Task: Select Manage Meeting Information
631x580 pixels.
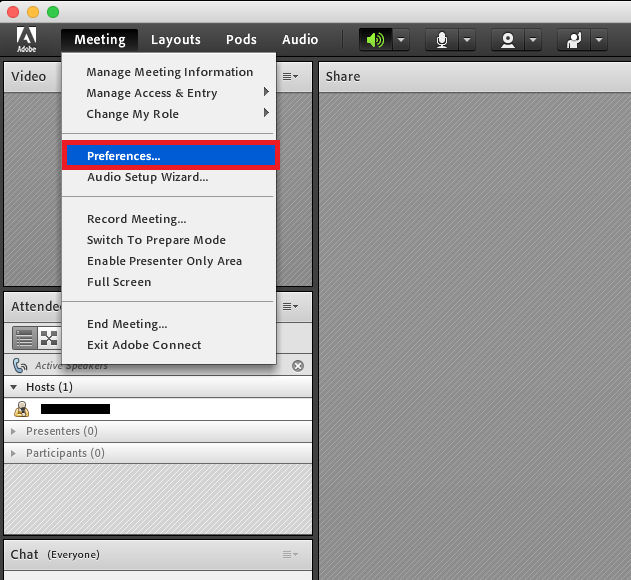Action: 169,72
